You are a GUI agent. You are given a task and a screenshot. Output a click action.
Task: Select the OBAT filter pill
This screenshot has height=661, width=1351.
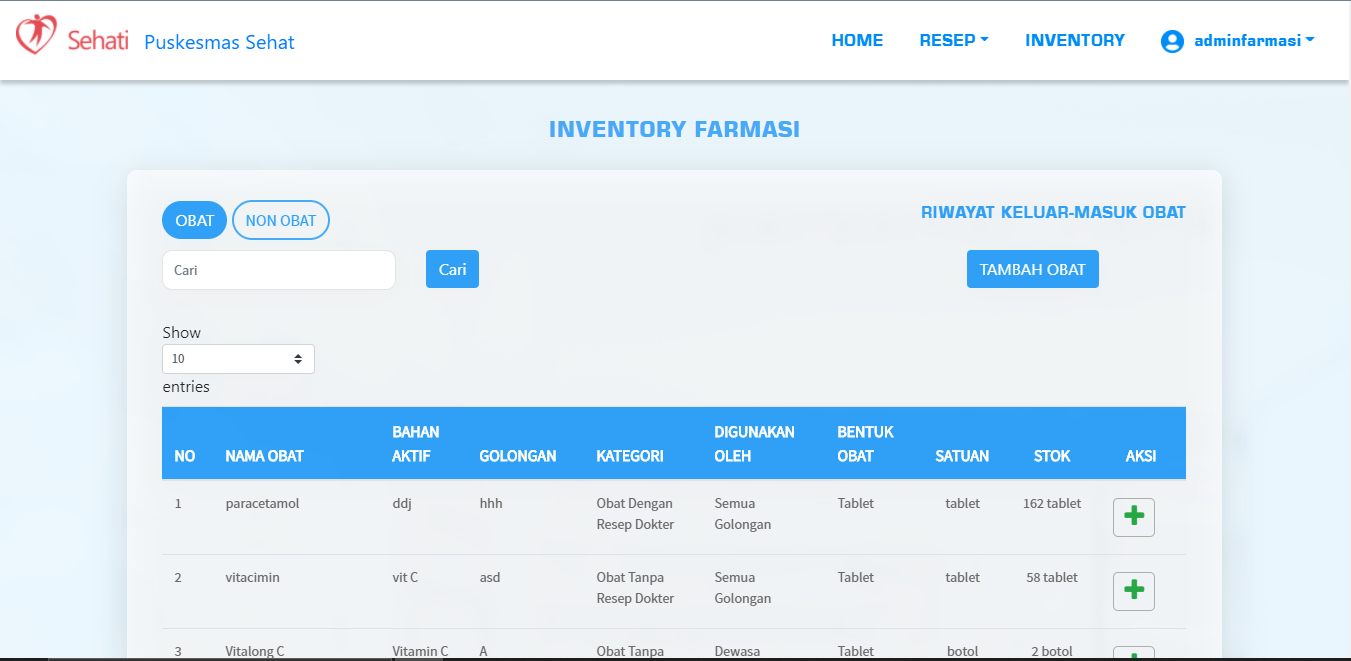(194, 221)
